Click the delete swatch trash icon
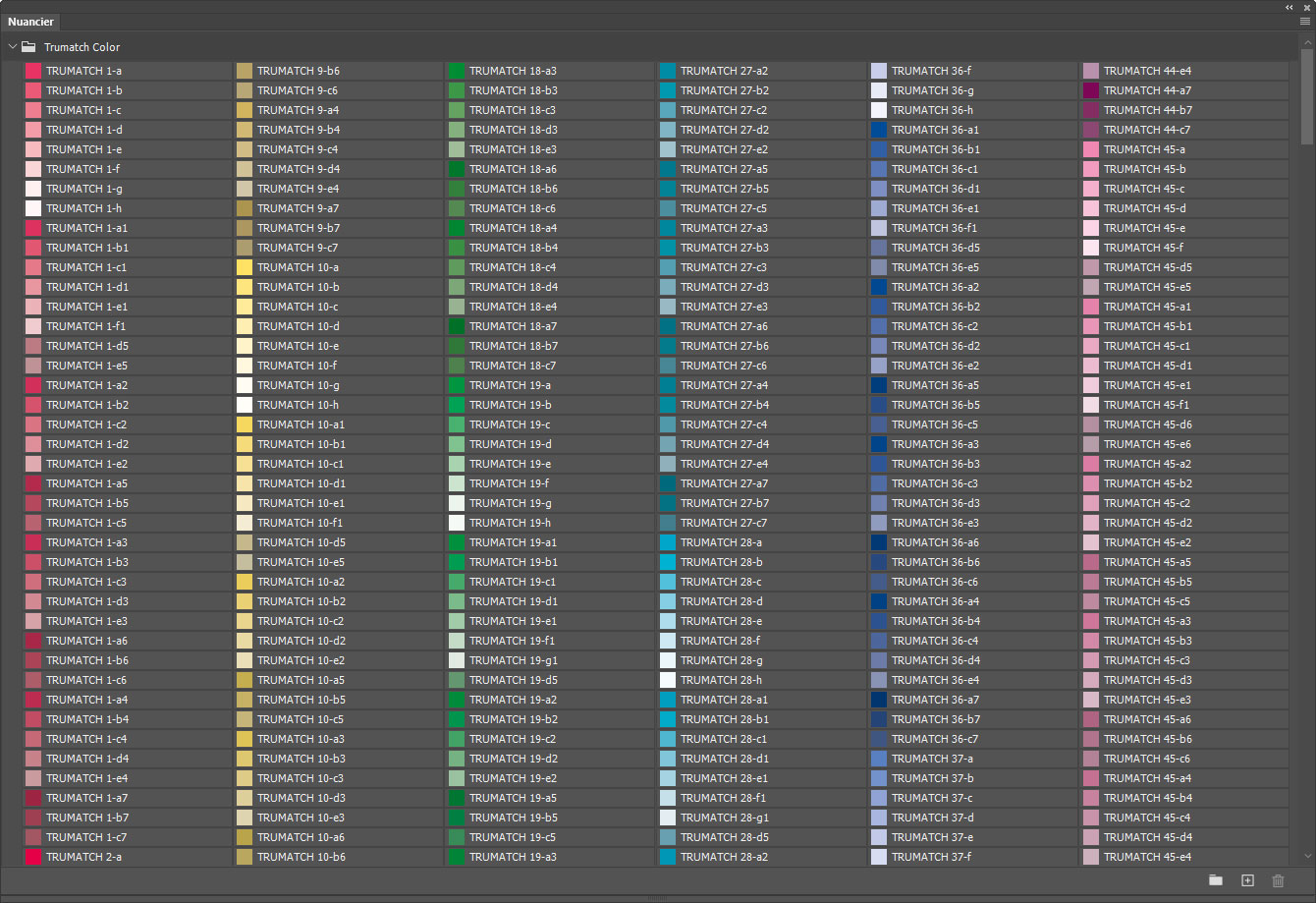 click(x=1278, y=880)
